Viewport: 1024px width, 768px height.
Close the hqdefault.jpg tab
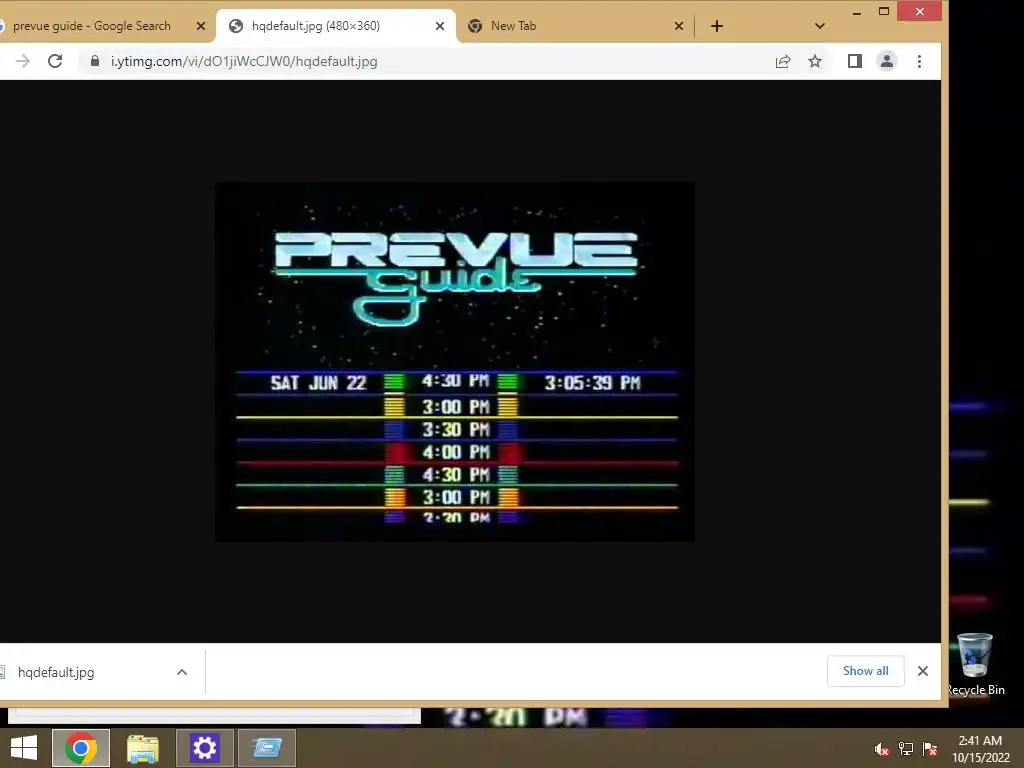pos(440,26)
